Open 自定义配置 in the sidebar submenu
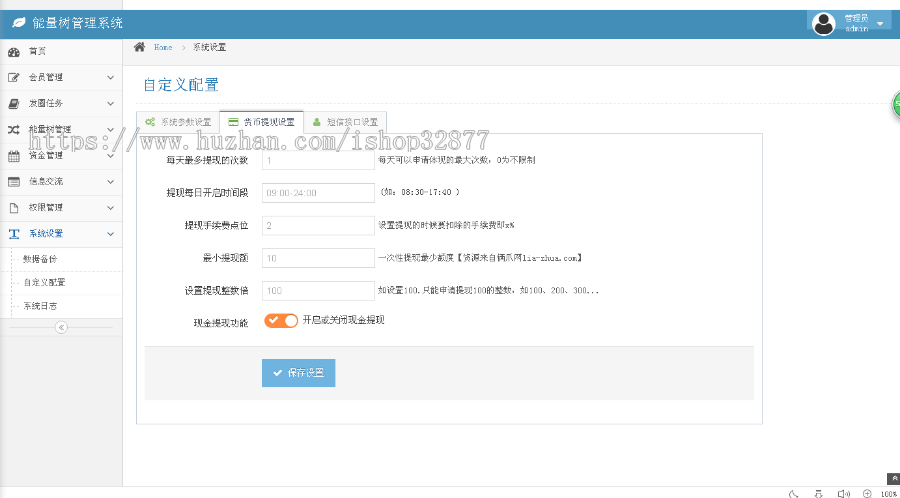The width and height of the screenshot is (900, 498). point(44,283)
